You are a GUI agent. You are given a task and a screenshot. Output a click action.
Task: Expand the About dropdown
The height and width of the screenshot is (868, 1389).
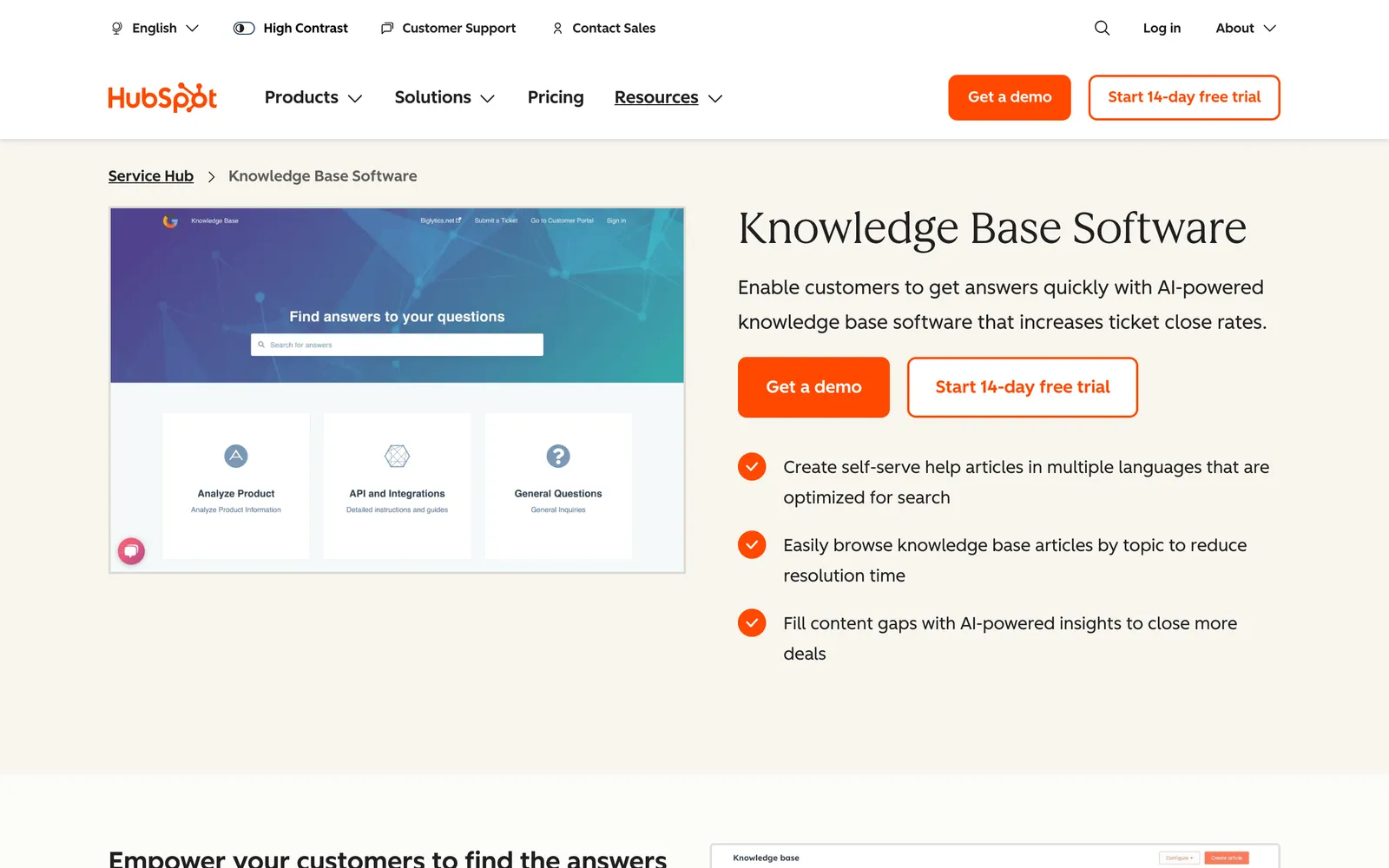(x=1246, y=28)
